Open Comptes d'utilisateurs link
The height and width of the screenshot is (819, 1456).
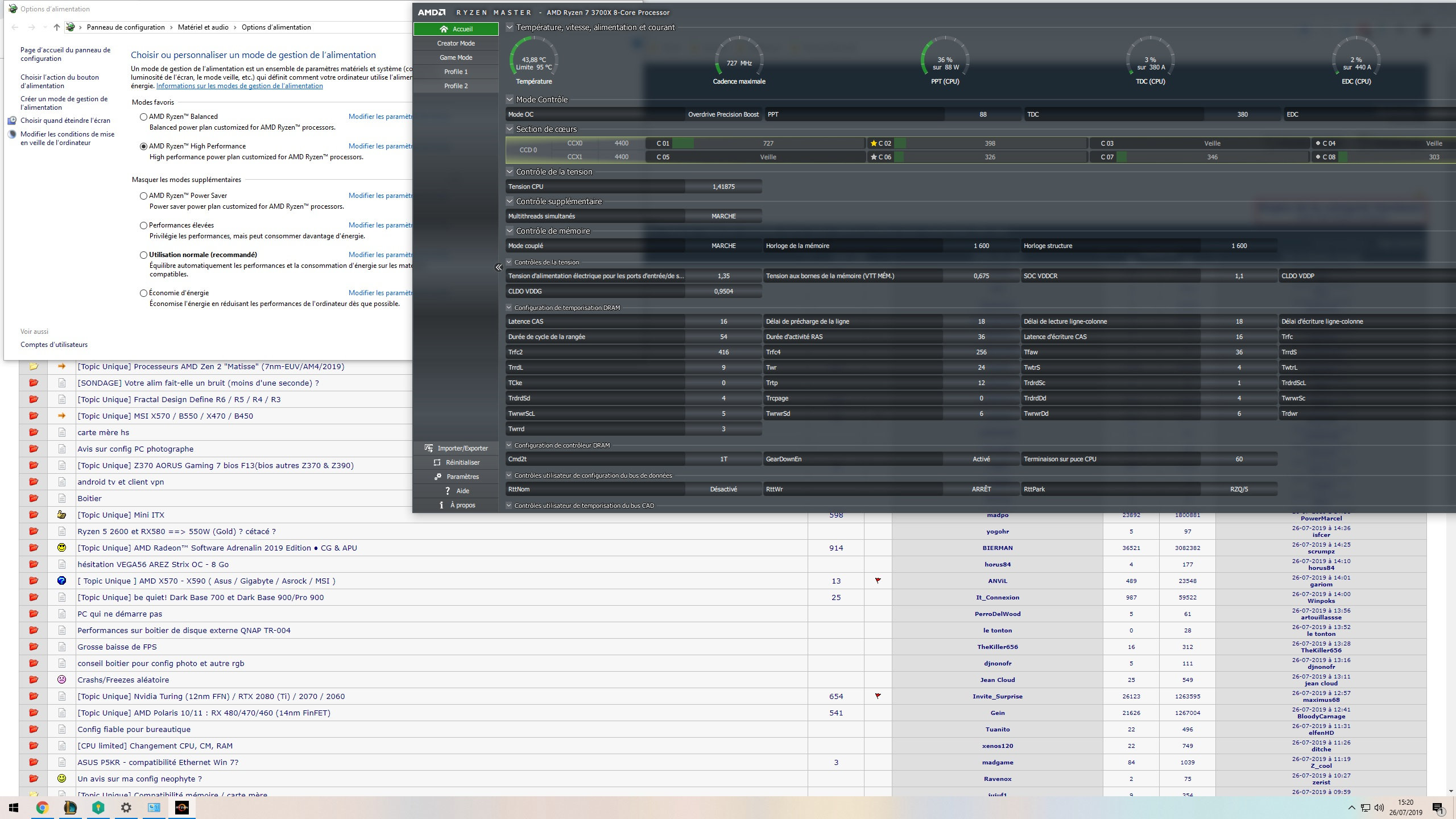54,345
